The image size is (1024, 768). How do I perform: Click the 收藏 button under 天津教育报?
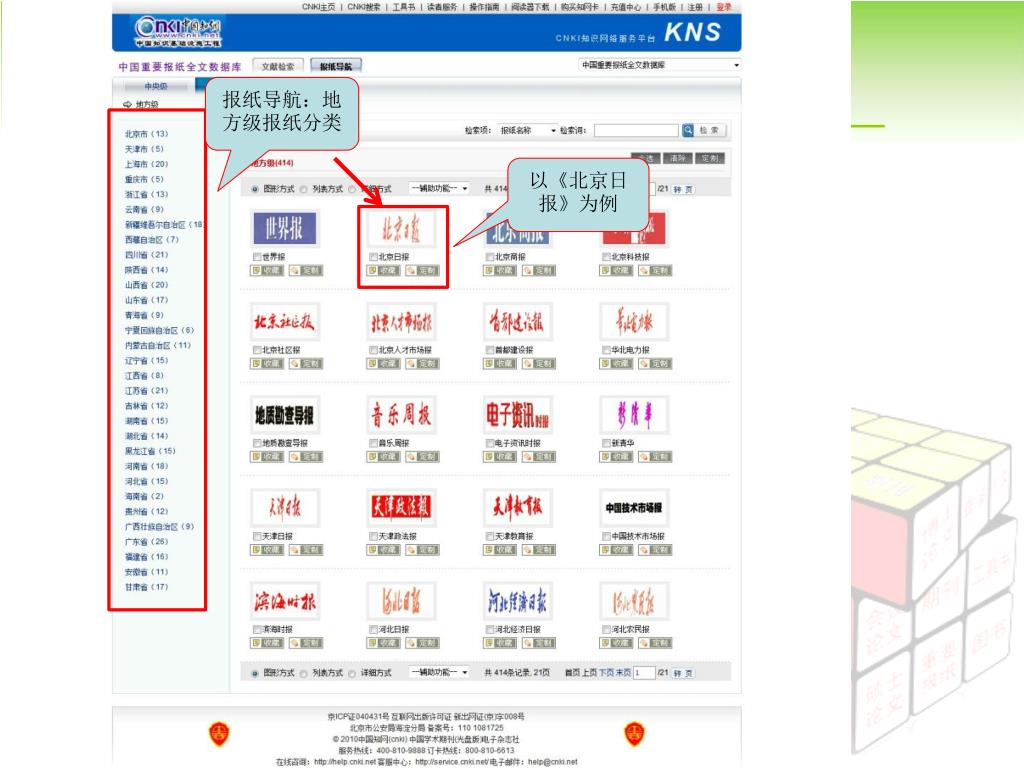tap(500, 550)
